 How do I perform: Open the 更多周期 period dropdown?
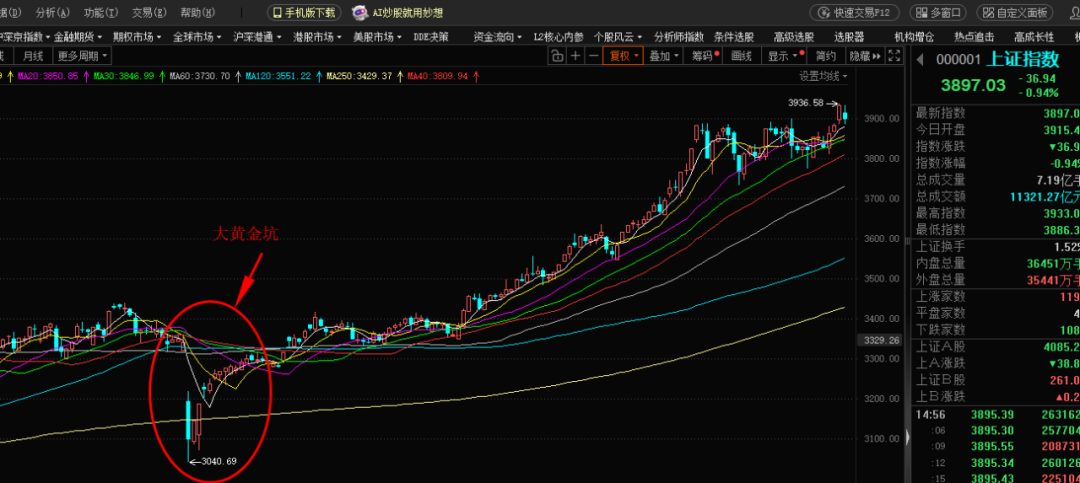click(82, 56)
